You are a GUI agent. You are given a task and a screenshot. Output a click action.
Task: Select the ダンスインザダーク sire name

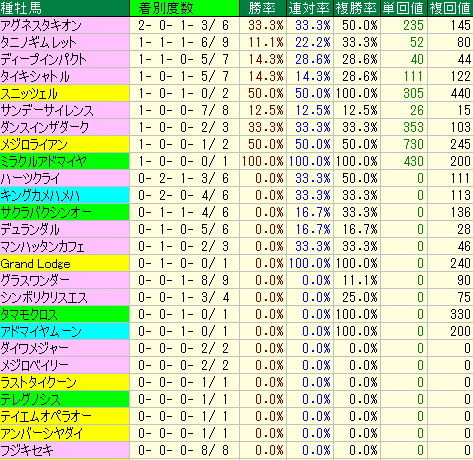(x=45, y=127)
